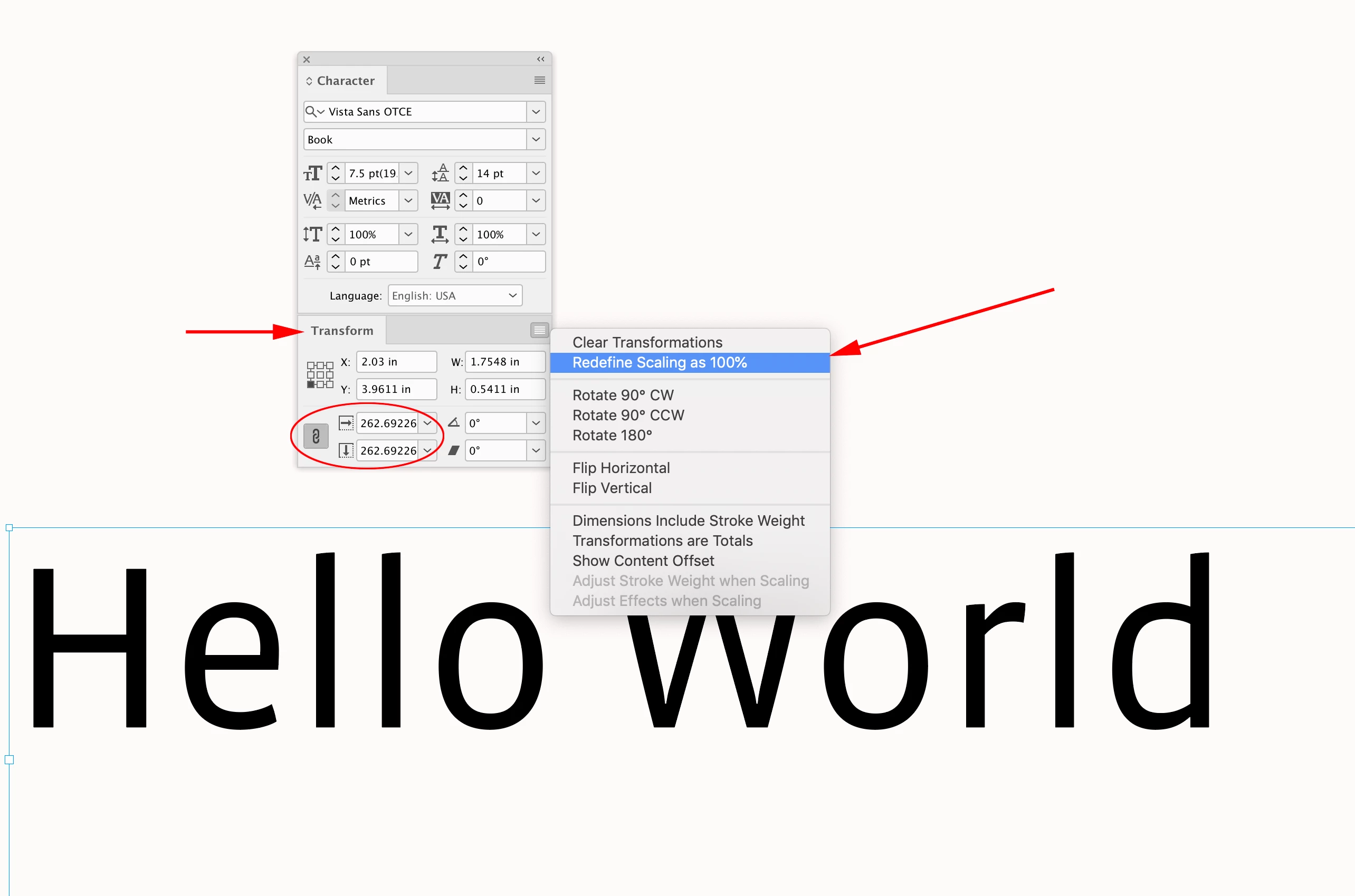Click the skew (false italic) icon
The image size is (1355, 896).
point(440,262)
